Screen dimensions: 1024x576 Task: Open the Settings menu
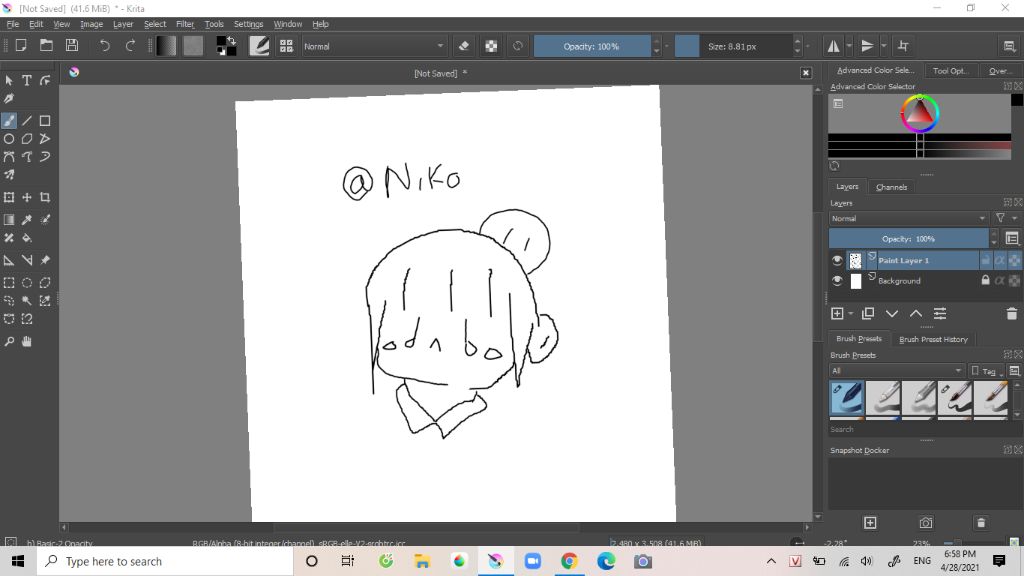pyautogui.click(x=248, y=24)
